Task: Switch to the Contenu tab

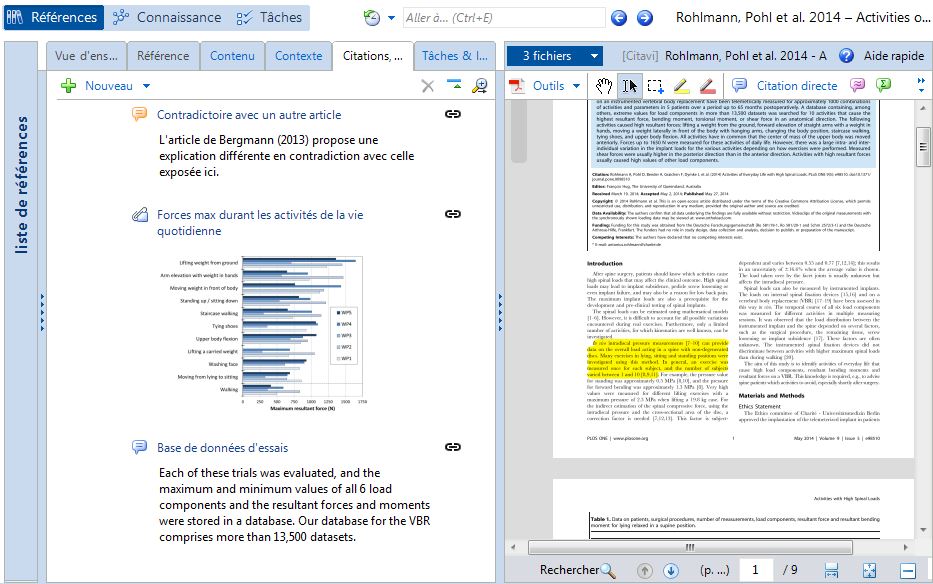Action: [x=232, y=56]
